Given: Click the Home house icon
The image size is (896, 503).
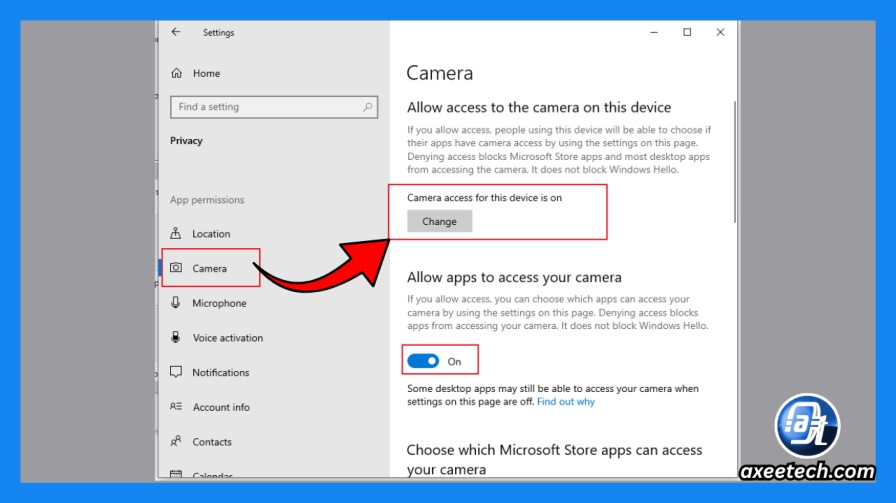Looking at the screenshot, I should coord(177,73).
